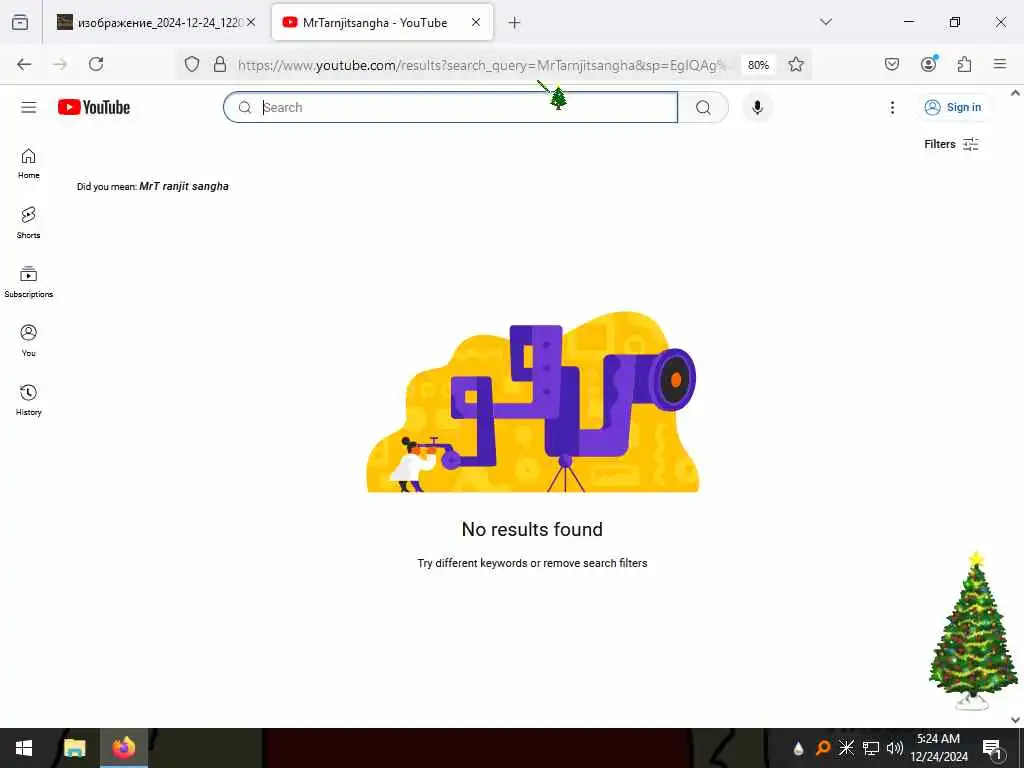Viewport: 1024px width, 768px height.
Task: Click the Sign in button
Action: [953, 107]
